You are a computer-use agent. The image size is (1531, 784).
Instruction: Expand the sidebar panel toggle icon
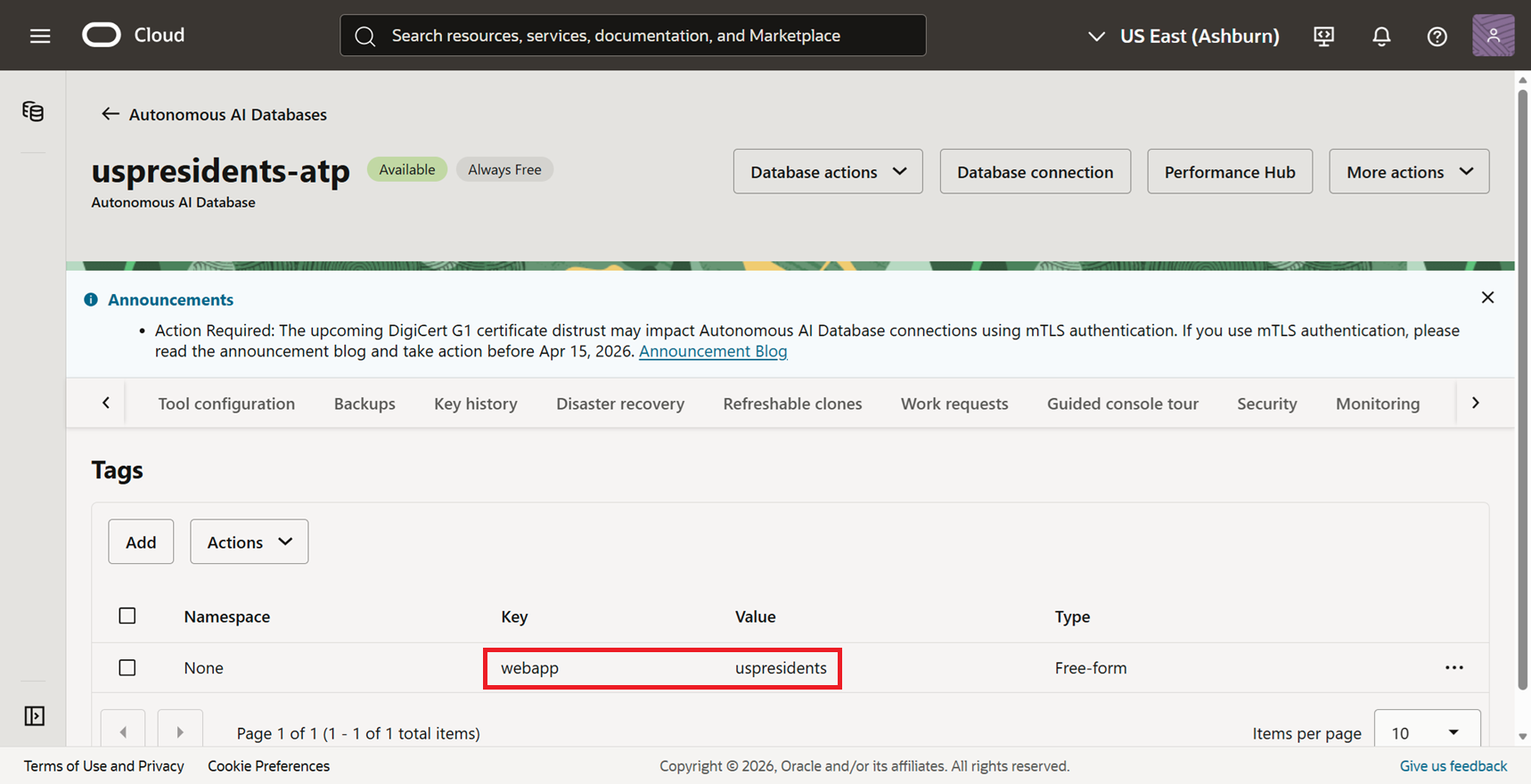[x=34, y=715]
